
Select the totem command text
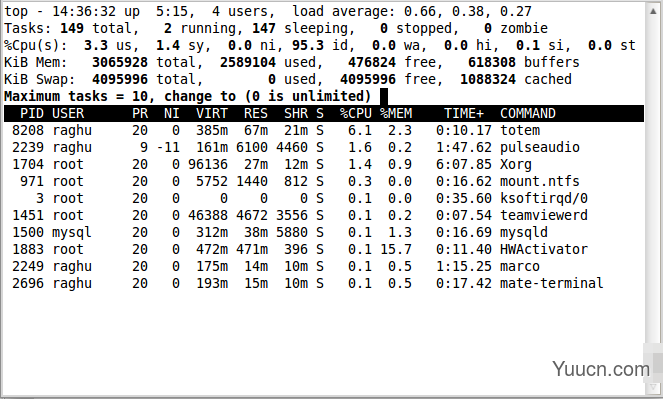pos(520,130)
